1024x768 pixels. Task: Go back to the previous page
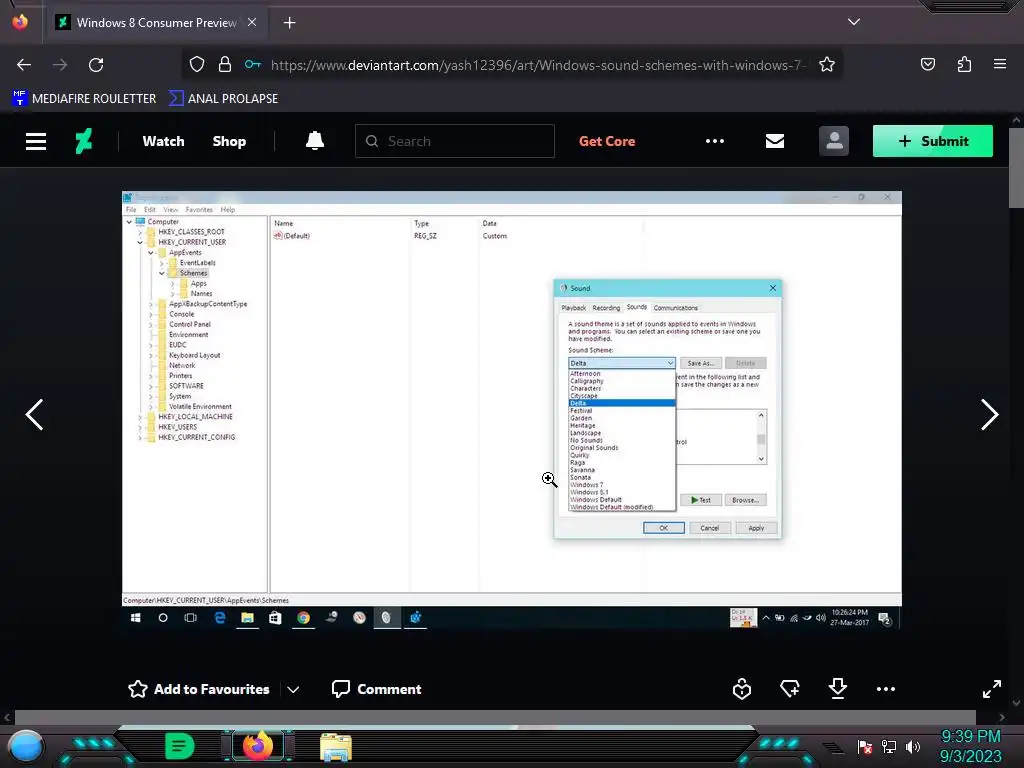pos(24,65)
